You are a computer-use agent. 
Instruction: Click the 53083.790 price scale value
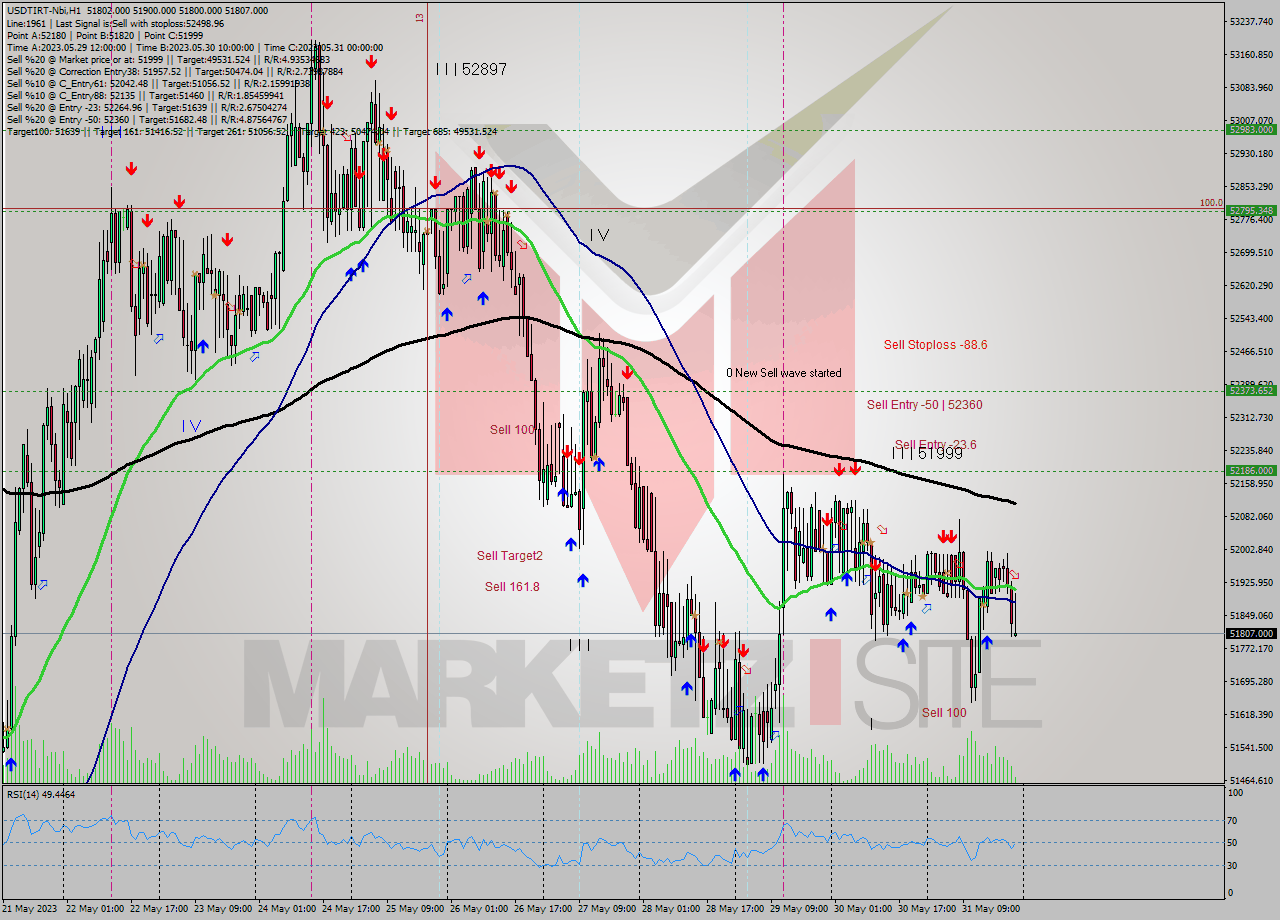tap(1251, 87)
